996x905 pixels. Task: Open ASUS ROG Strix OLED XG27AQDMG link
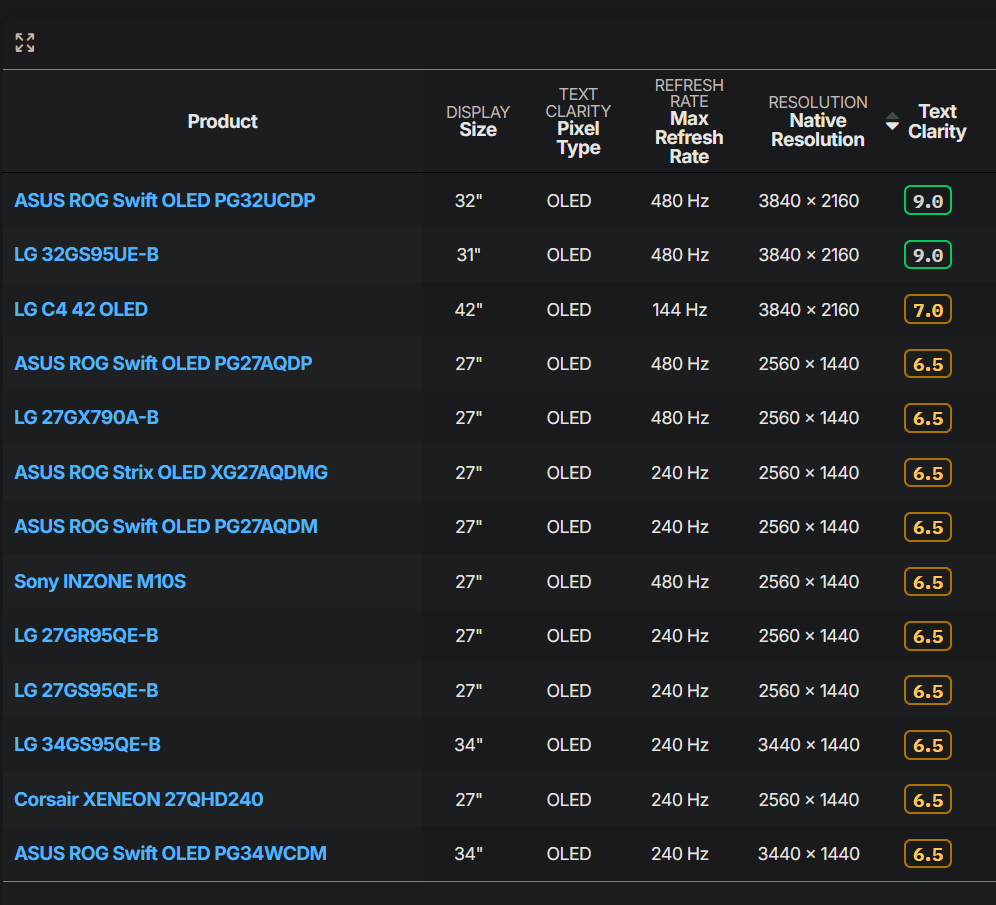[170, 472]
